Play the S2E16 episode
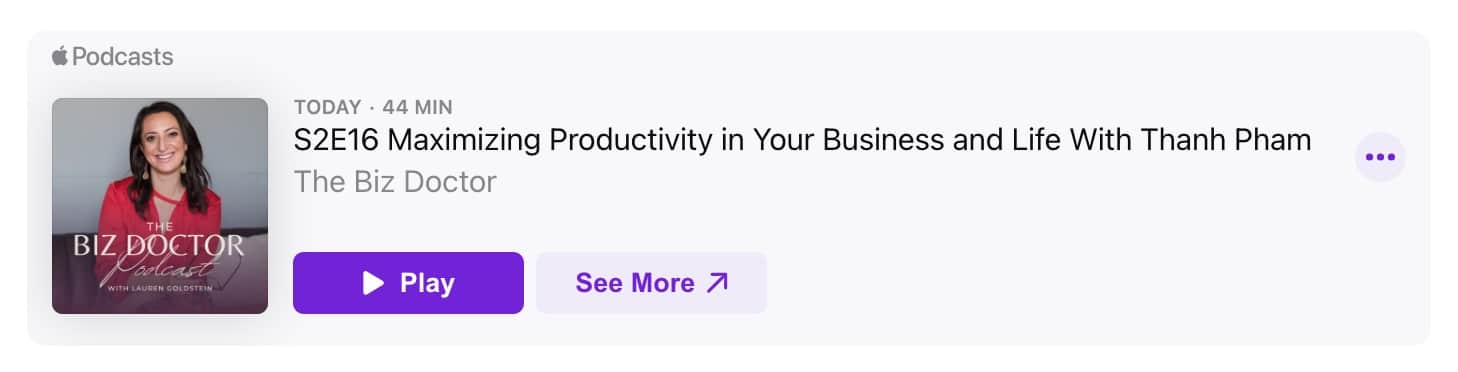1458x372 pixels. point(408,283)
